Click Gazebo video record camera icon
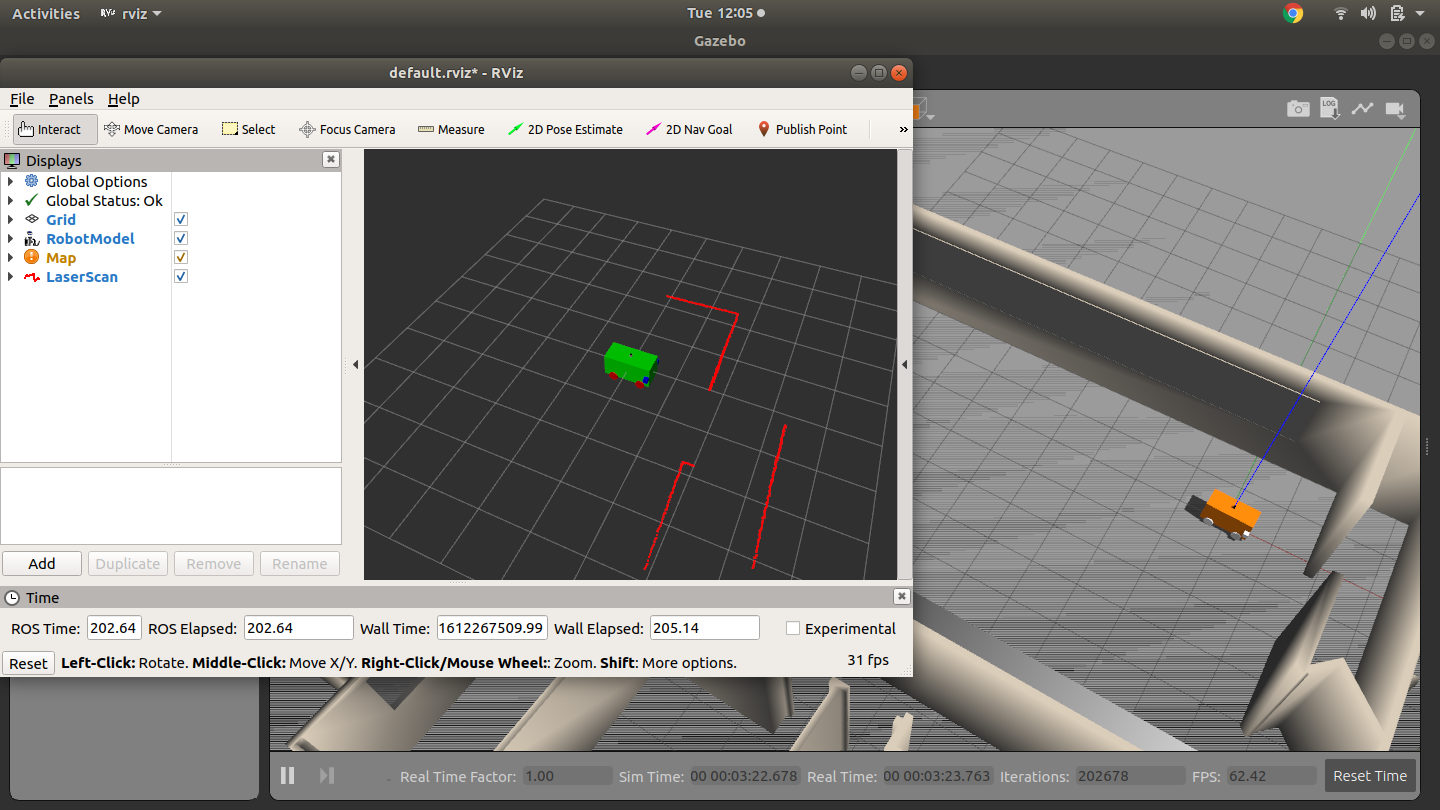 pyautogui.click(x=1395, y=109)
